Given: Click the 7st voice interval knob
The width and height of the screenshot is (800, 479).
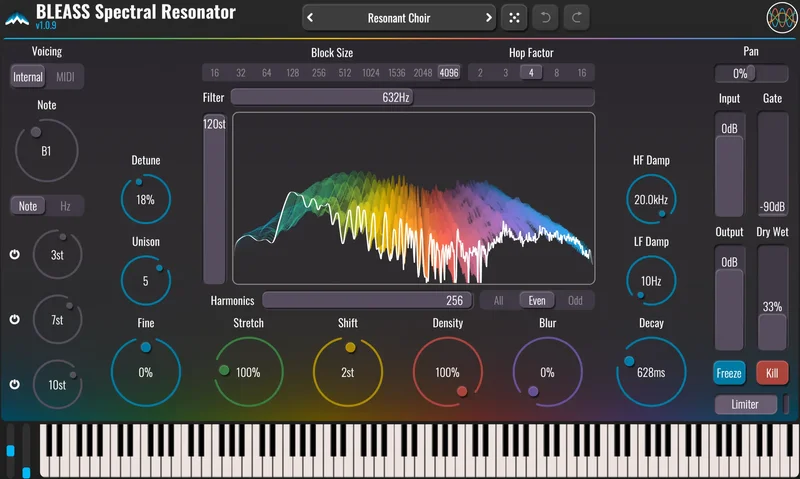Looking at the screenshot, I should pos(57,319).
